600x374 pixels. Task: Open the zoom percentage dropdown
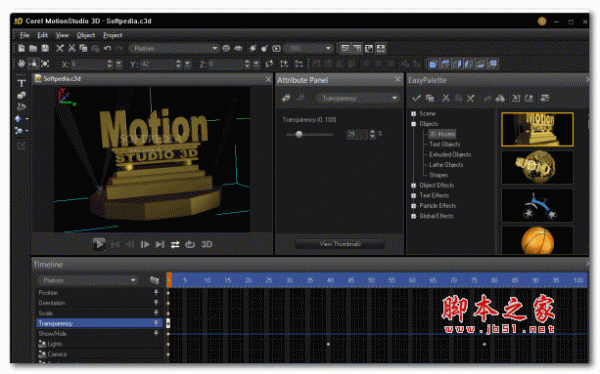[309, 48]
